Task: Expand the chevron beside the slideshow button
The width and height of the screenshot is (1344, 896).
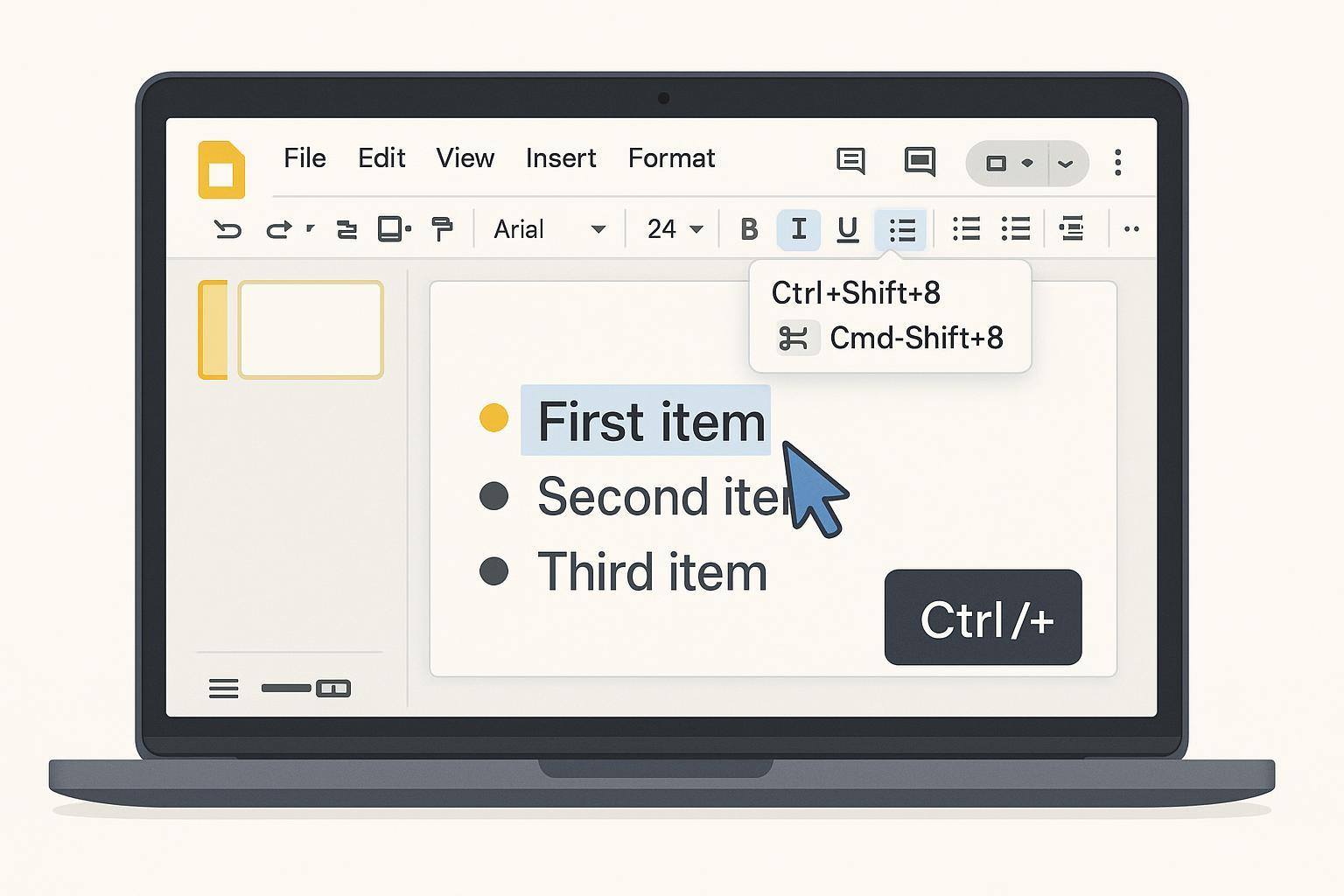Action: 1066,164
